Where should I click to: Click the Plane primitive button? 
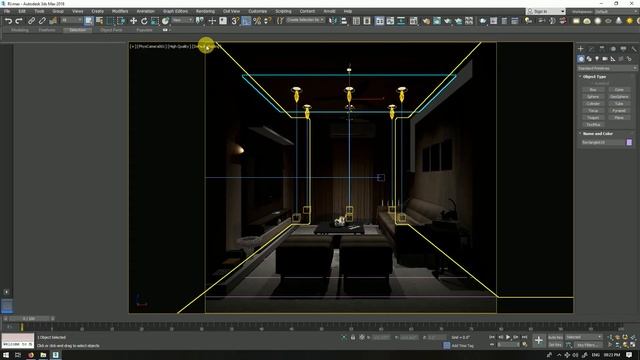[x=619, y=118]
